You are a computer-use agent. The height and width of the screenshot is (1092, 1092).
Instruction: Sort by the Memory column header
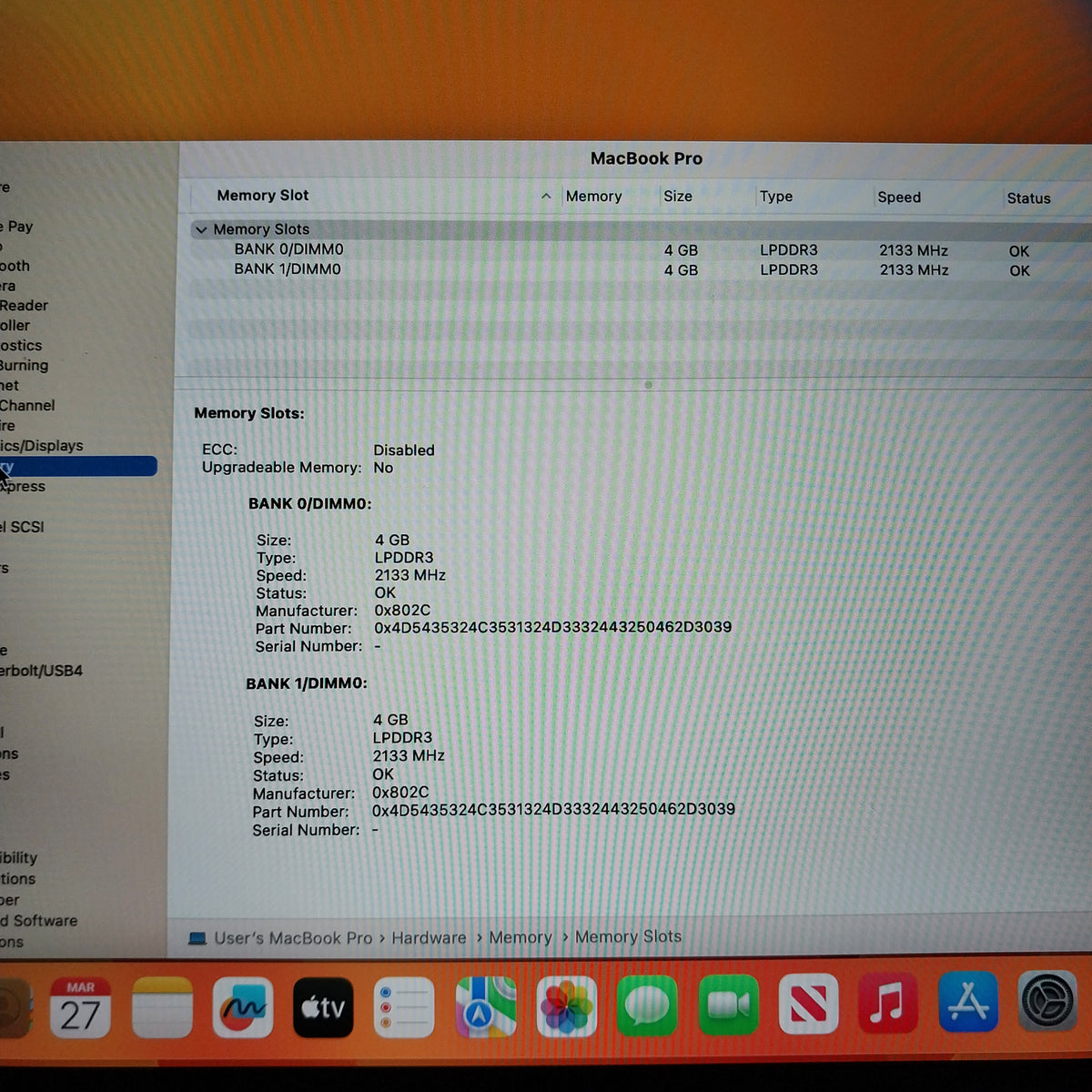tap(593, 196)
